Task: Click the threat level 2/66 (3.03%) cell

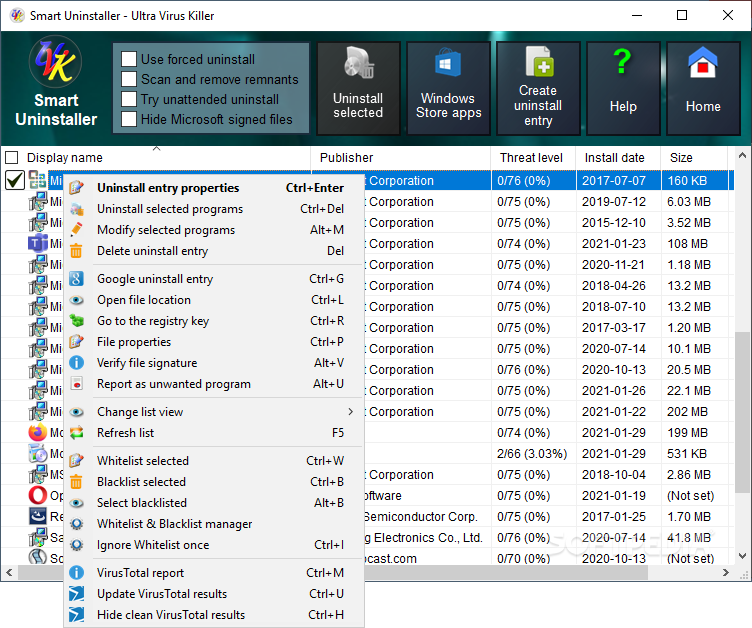Action: [x=532, y=454]
